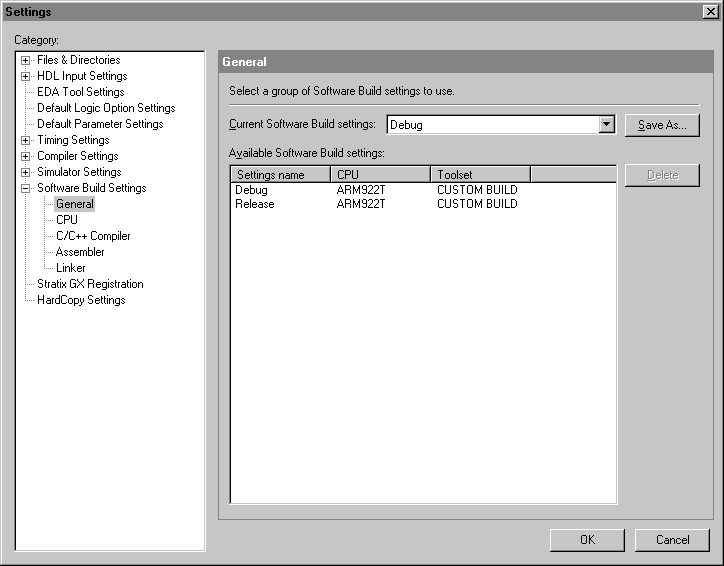
Task: Click the Save As button
Action: click(662, 125)
